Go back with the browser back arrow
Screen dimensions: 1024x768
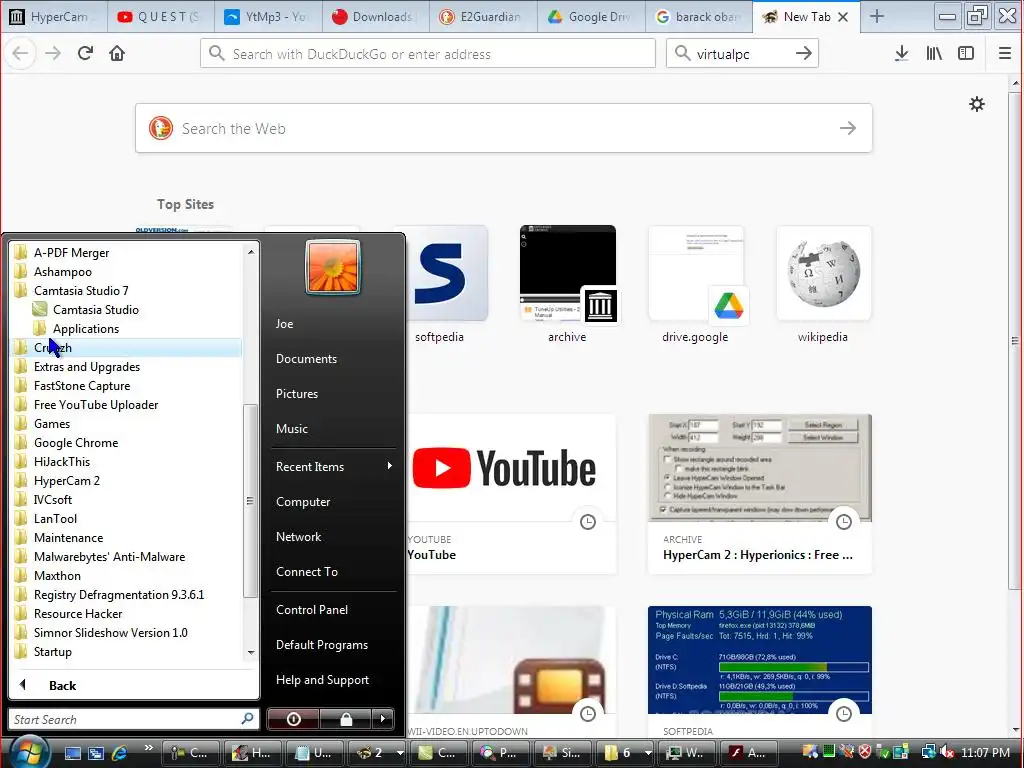pos(20,53)
